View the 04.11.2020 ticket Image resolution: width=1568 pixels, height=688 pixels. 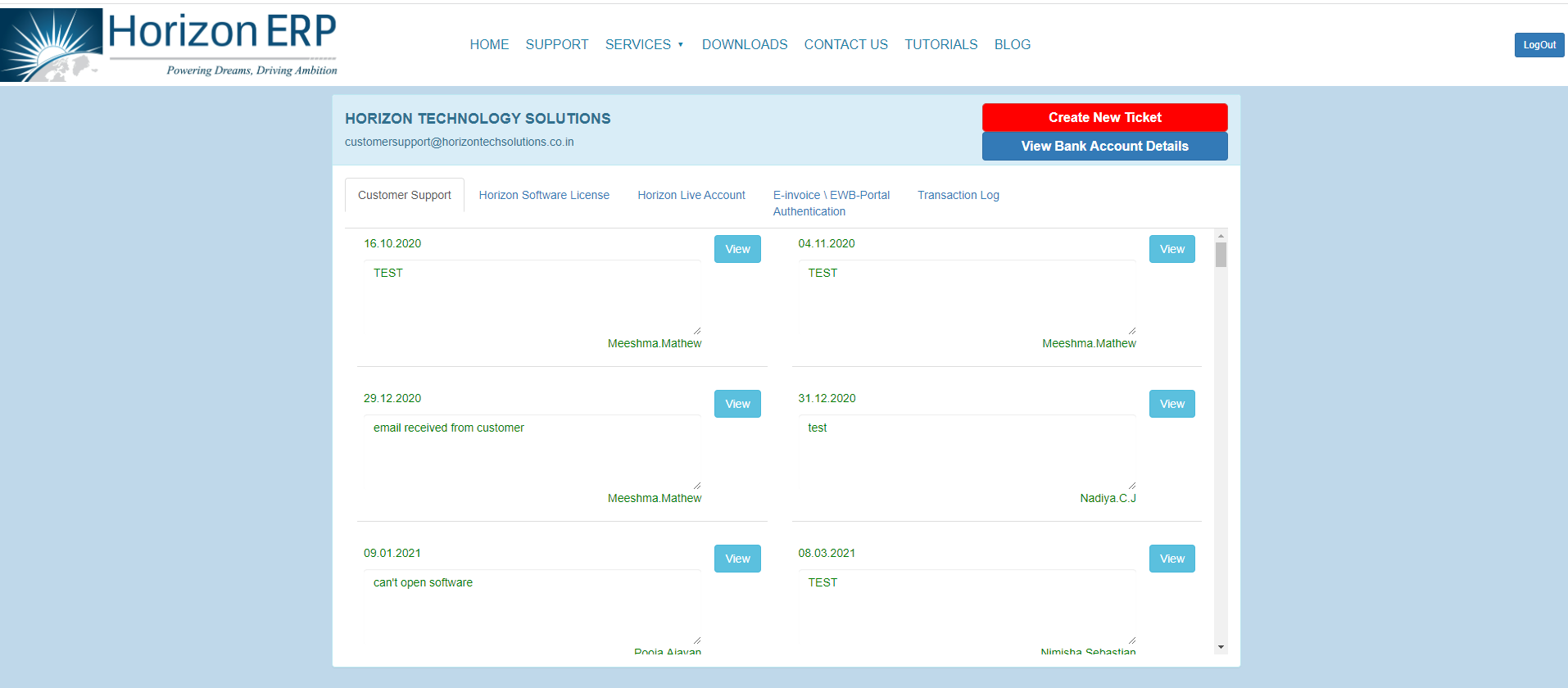pos(1171,249)
